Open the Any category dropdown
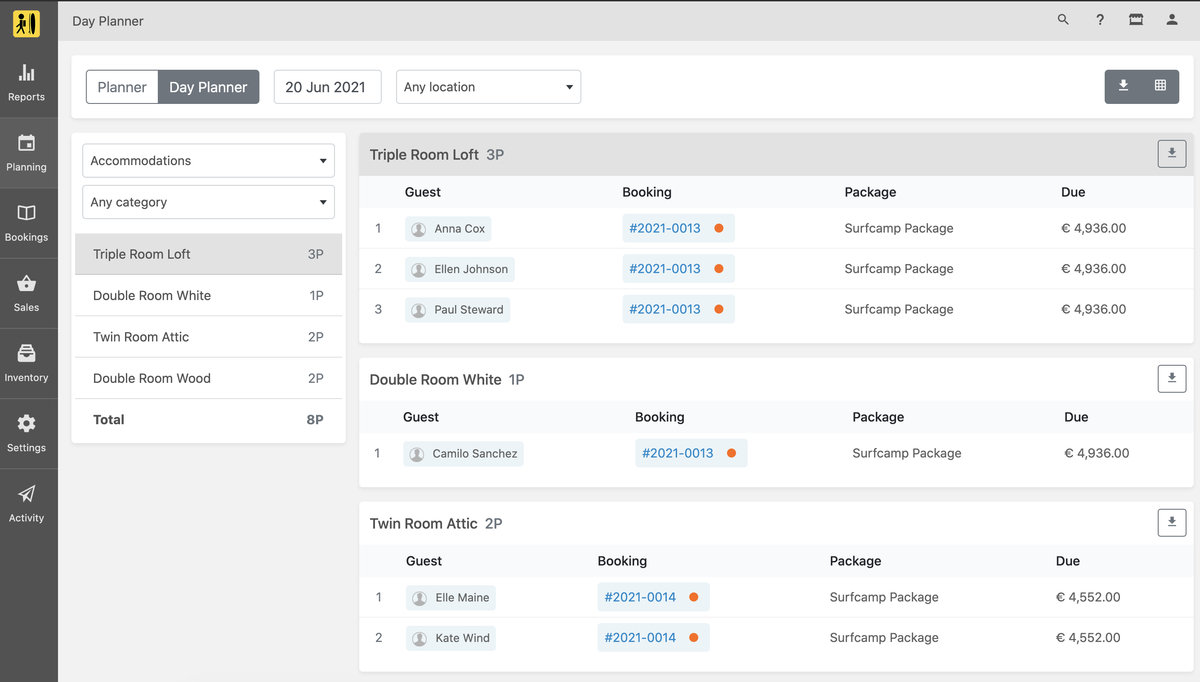Screen dimensions: 1200x682 (x=208, y=202)
